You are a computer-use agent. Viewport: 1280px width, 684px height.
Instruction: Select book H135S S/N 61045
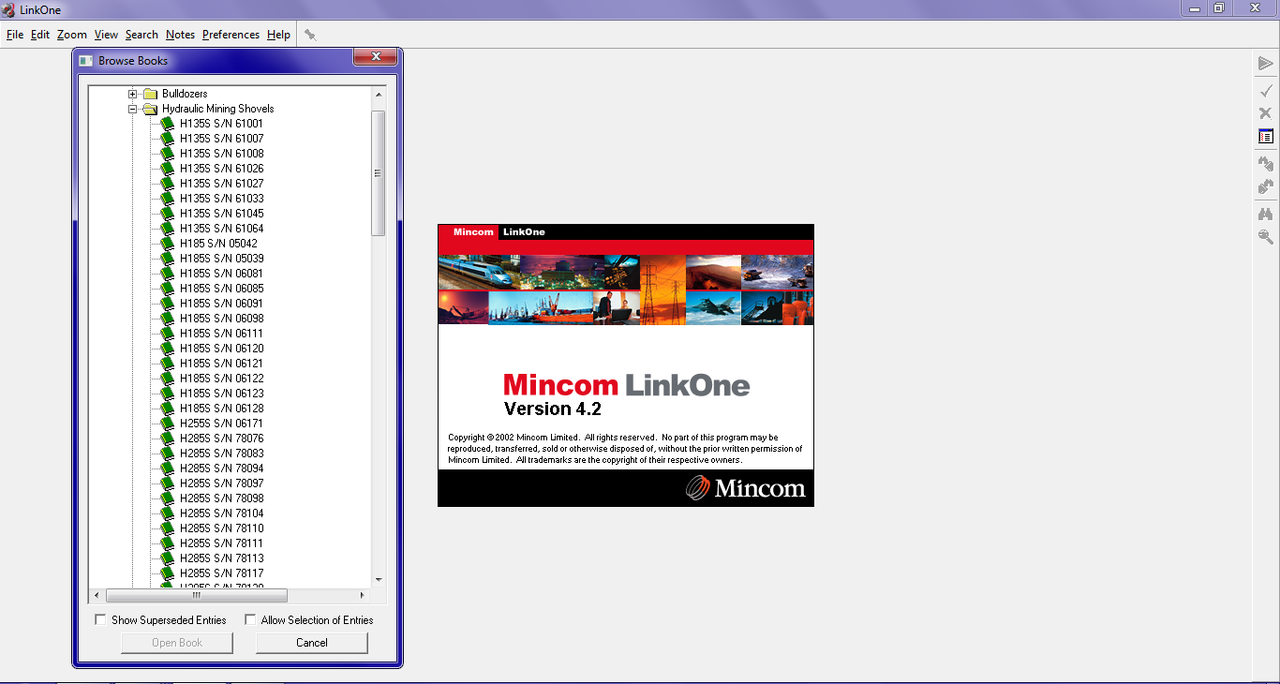point(221,214)
